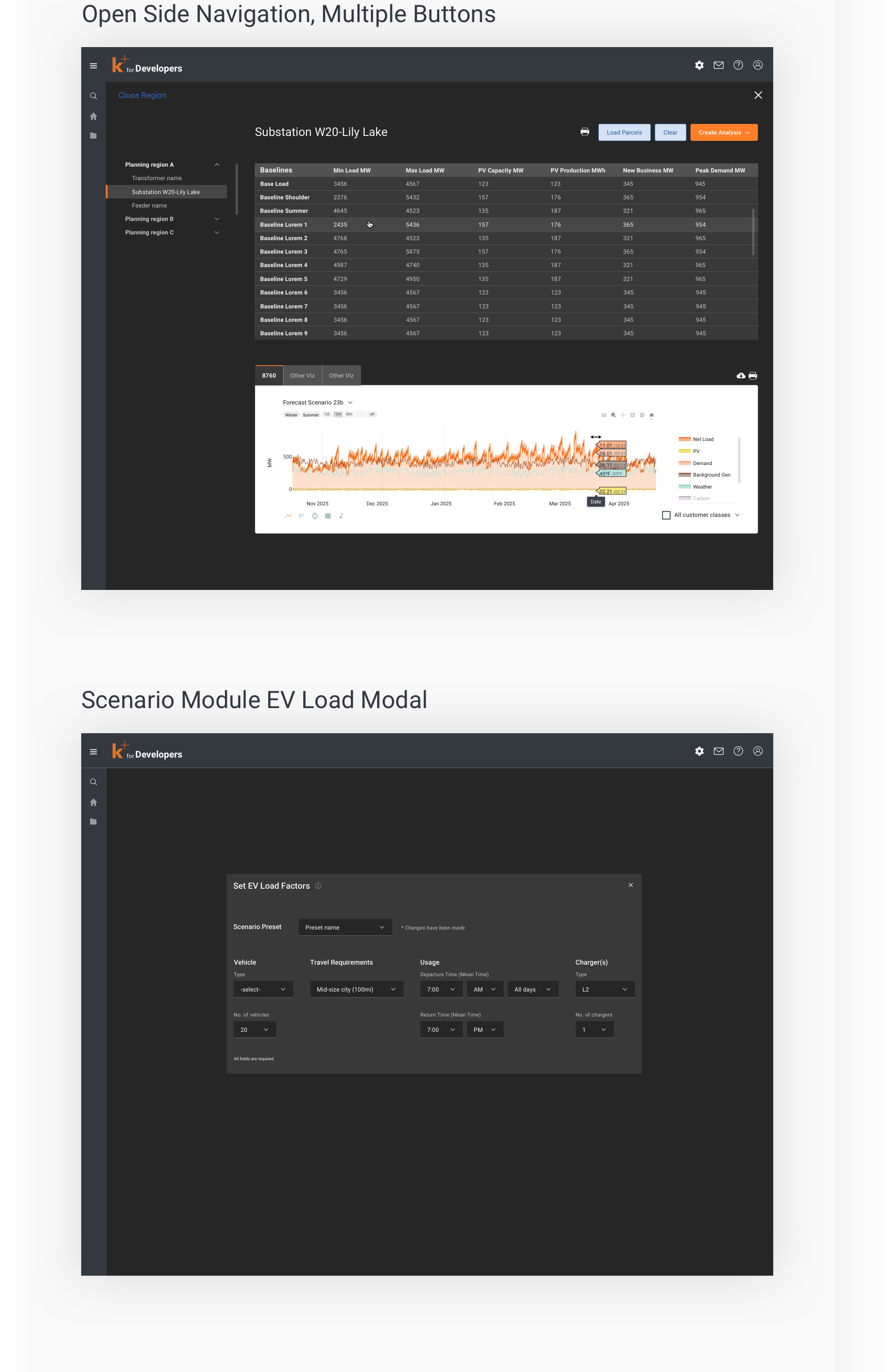Screen dimensions: 889x1372
Task: Click the cloud download icon above the chart
Action: tap(741, 376)
